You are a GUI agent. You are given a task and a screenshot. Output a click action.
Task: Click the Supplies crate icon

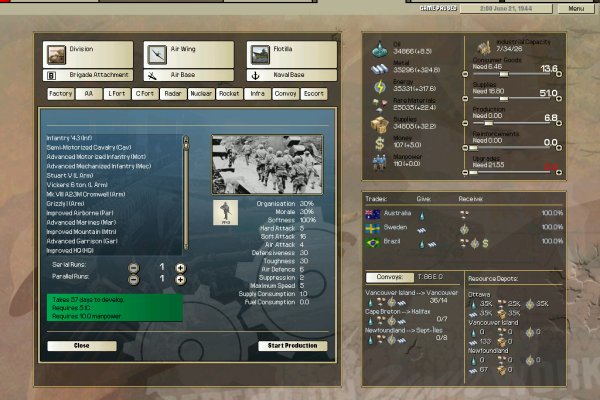[x=380, y=124]
